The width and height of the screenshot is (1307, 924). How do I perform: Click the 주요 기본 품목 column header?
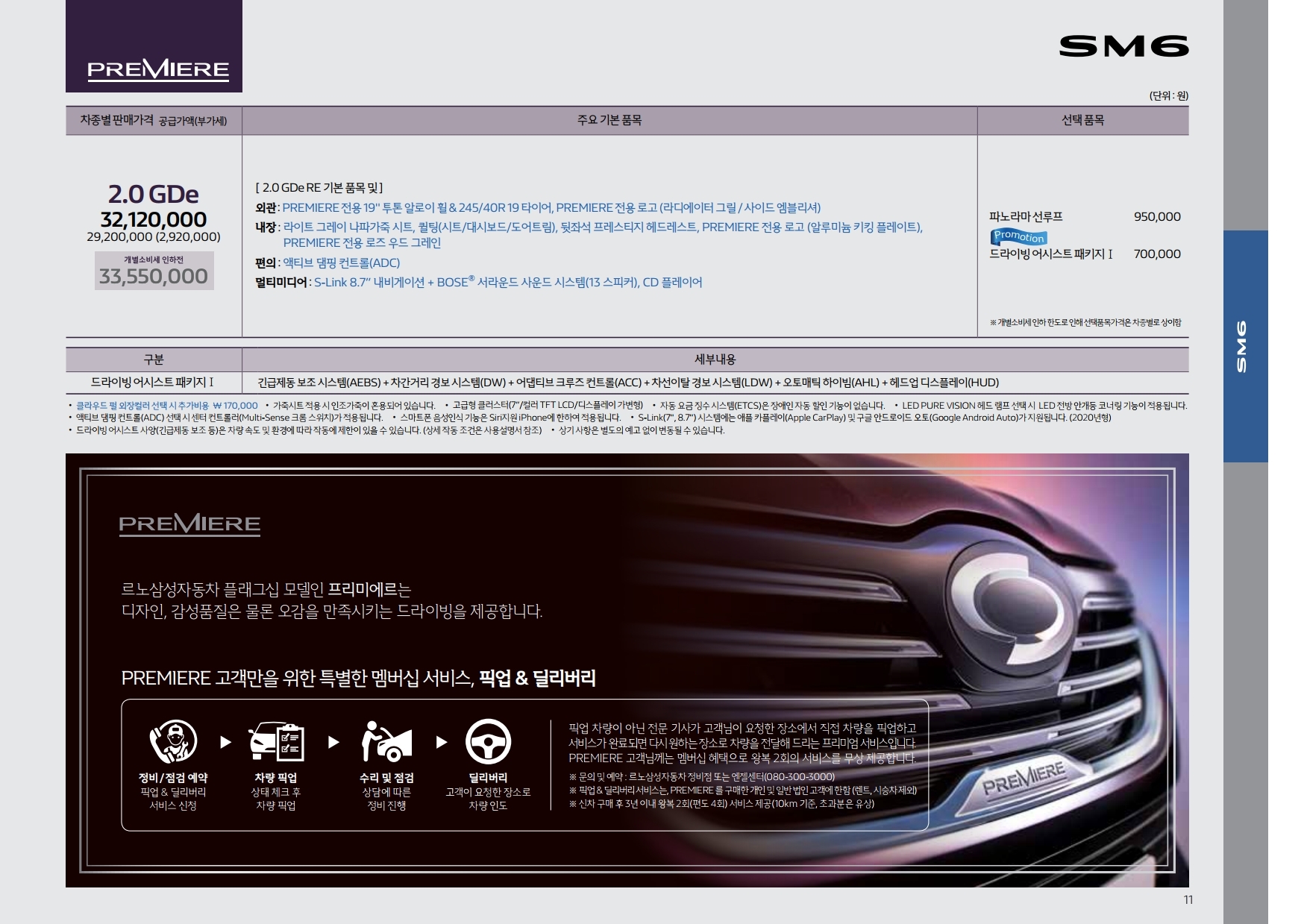point(609,120)
